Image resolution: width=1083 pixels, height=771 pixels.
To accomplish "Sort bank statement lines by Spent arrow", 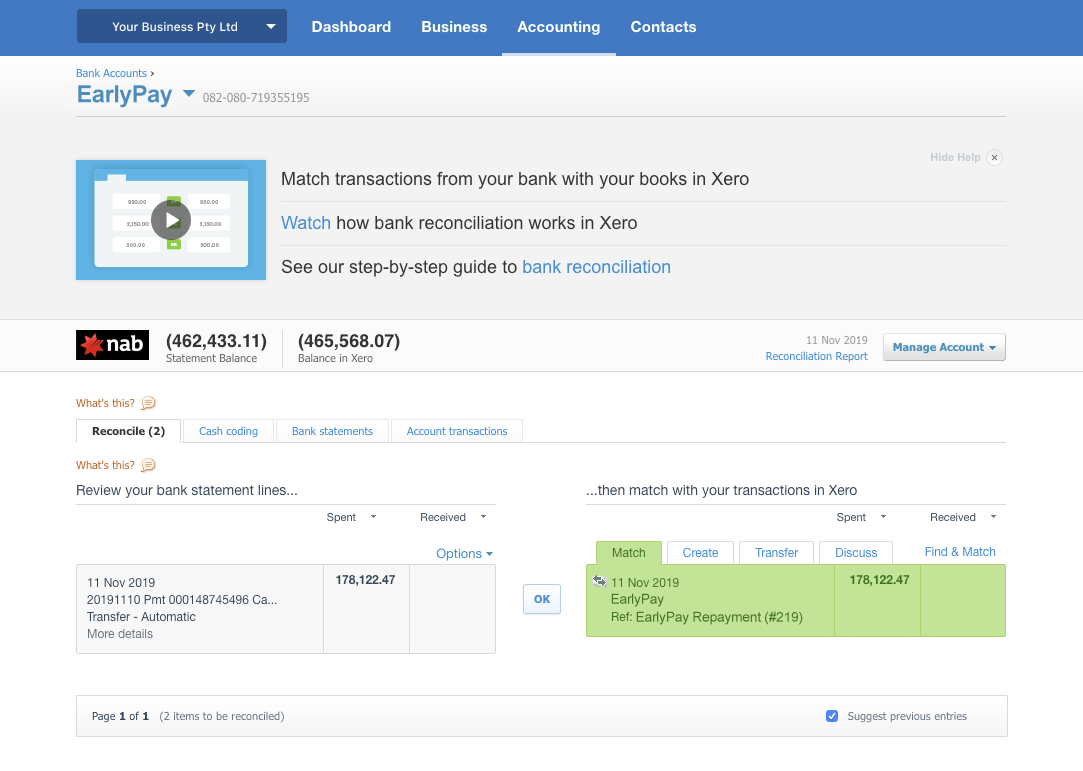I will point(373,517).
